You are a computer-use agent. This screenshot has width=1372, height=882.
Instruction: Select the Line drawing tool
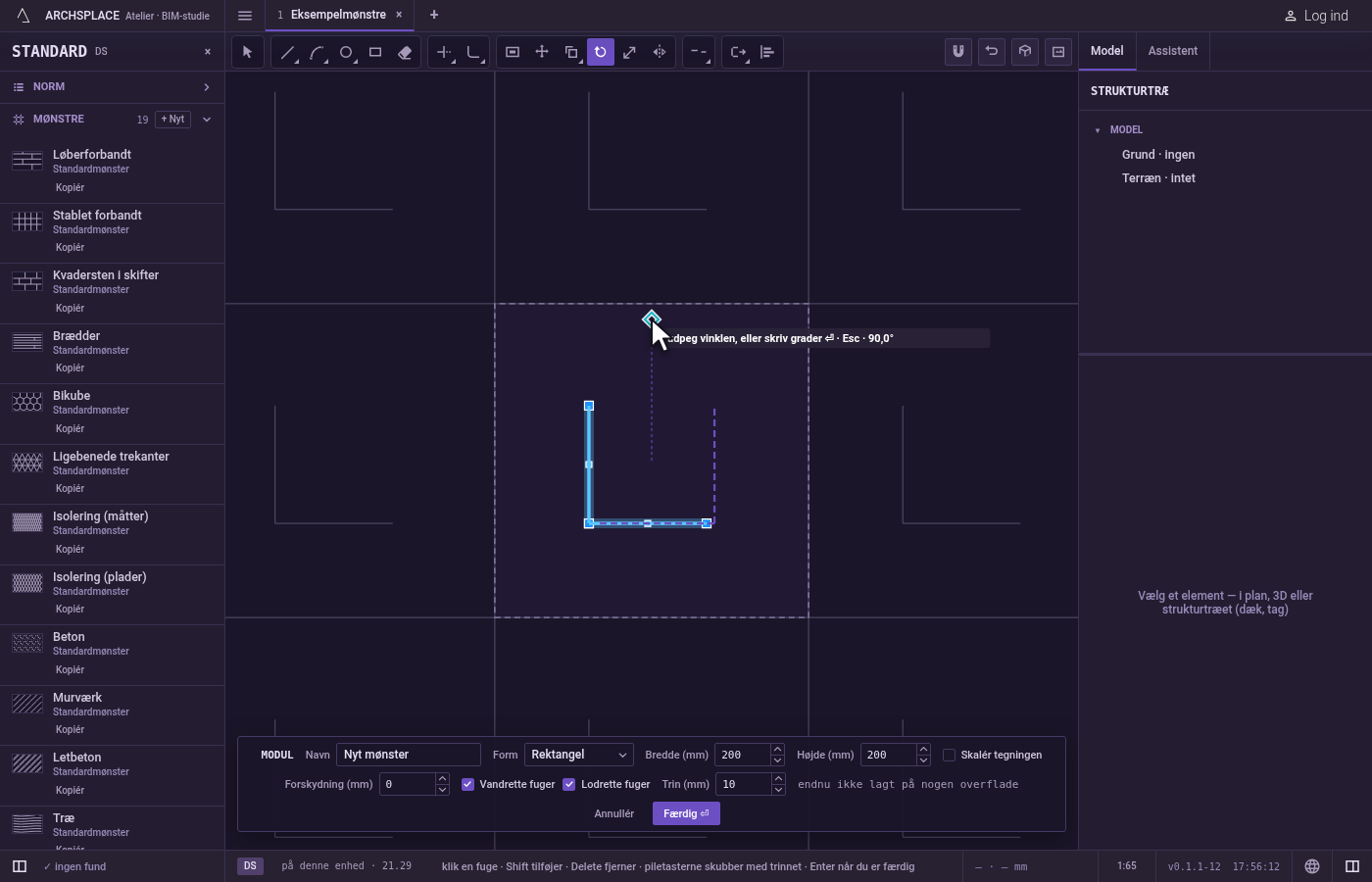tap(287, 52)
